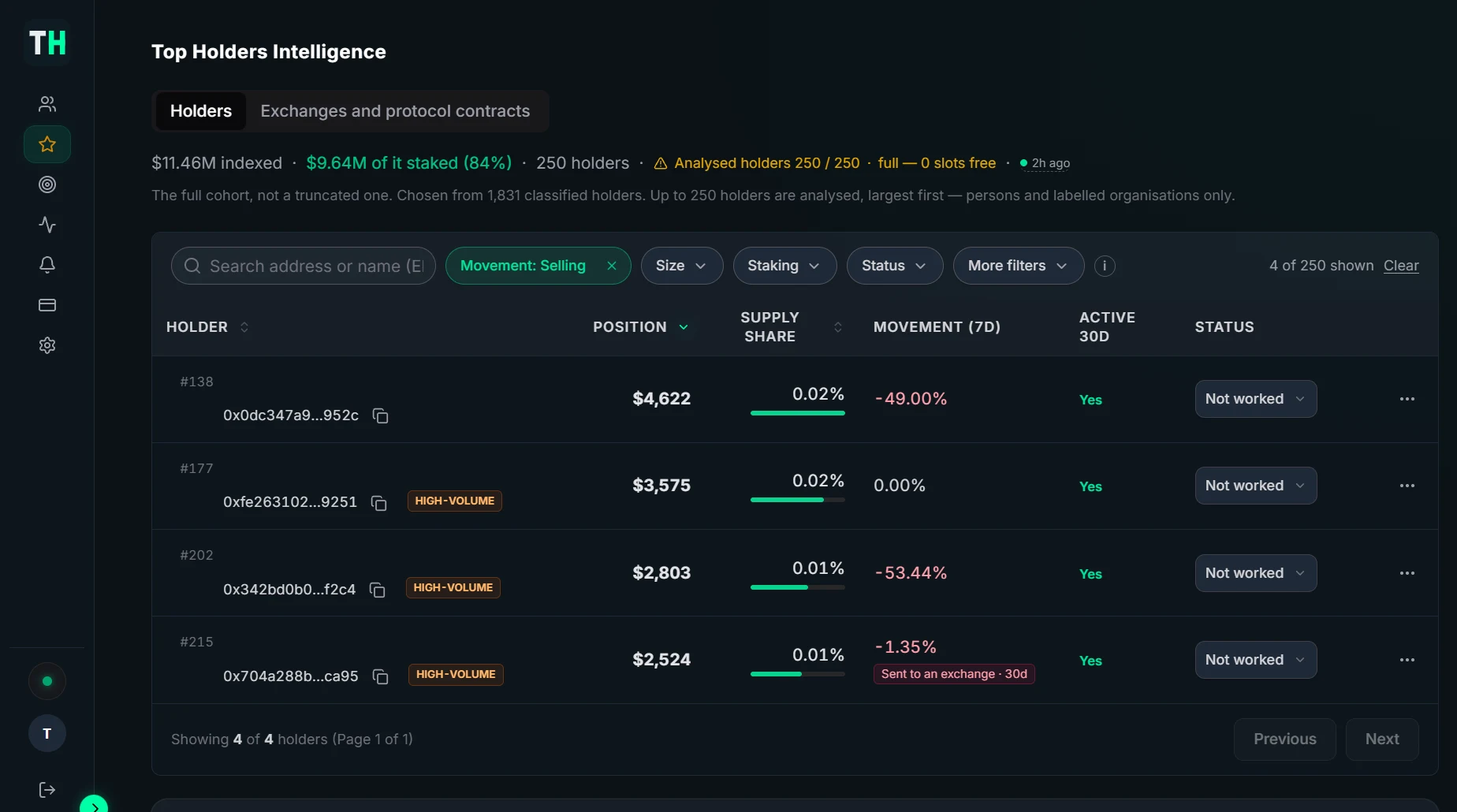Viewport: 1457px width, 812px height.
Task: Change status dropdown for holder #177
Action: point(1256,486)
